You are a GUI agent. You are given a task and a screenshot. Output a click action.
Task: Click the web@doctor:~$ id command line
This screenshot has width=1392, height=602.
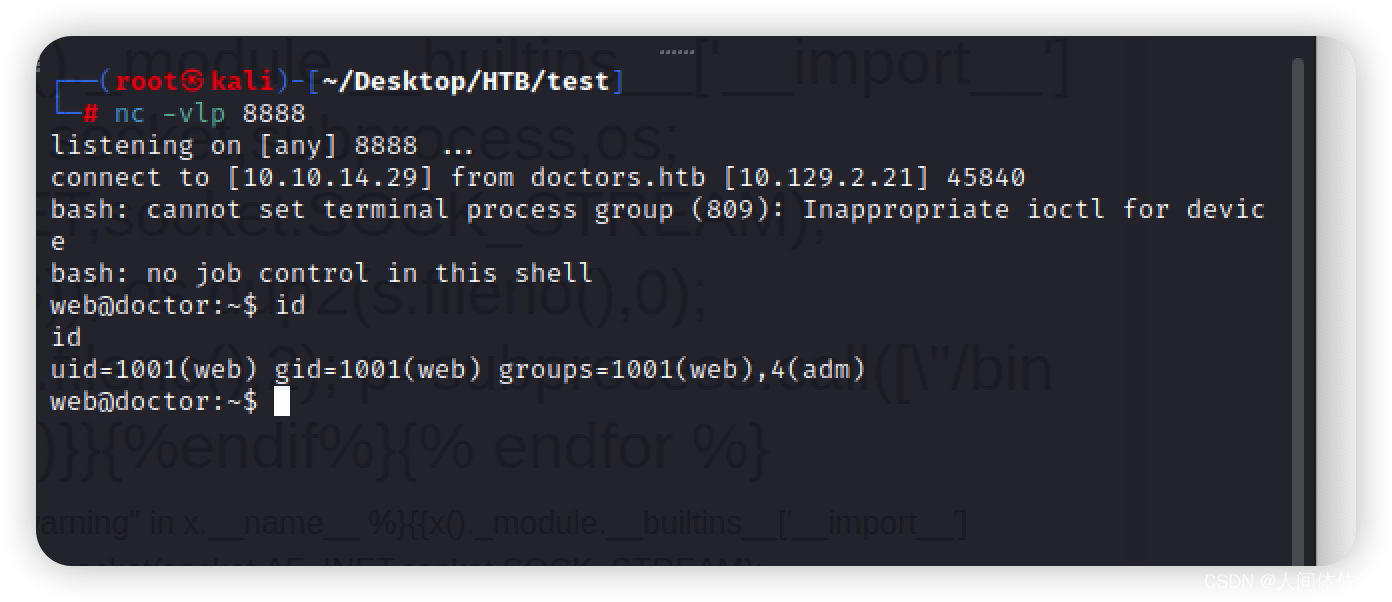click(x=178, y=305)
